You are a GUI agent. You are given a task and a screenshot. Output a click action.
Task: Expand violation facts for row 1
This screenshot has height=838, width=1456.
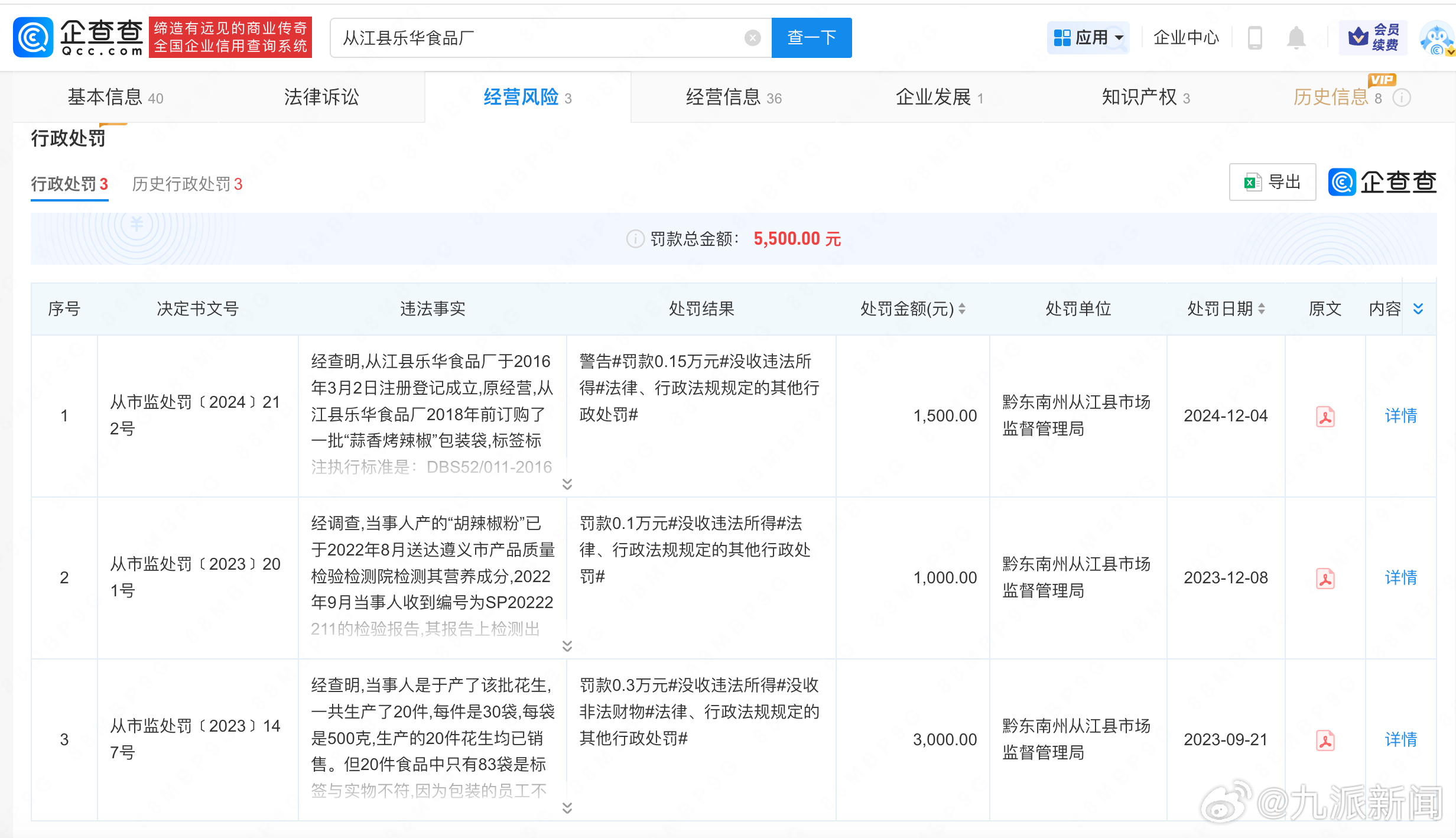point(567,484)
